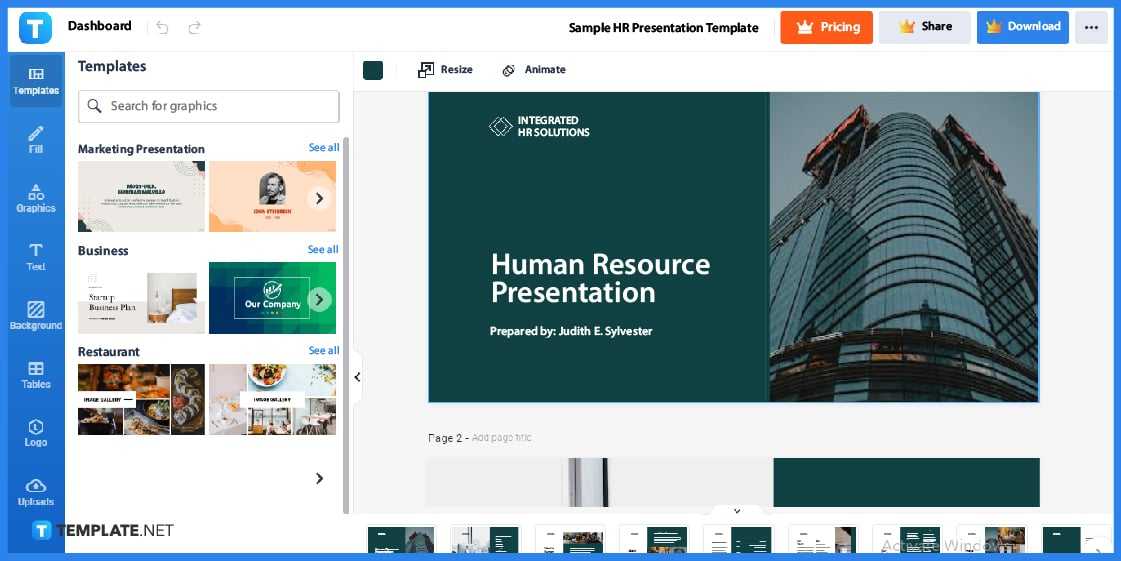The height and width of the screenshot is (561, 1121).
Task: Open the three-dot more options menu
Action: tap(1091, 27)
